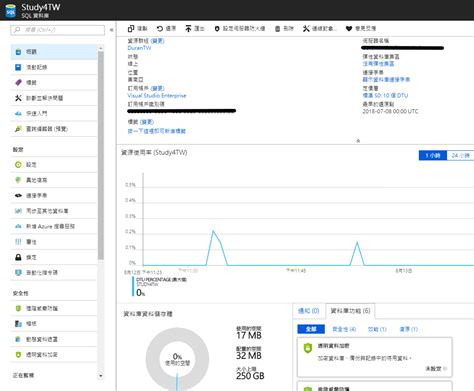The image size is (474, 391).
Task: Open the Query editor (預覽) sidebar item
Action: (54, 129)
